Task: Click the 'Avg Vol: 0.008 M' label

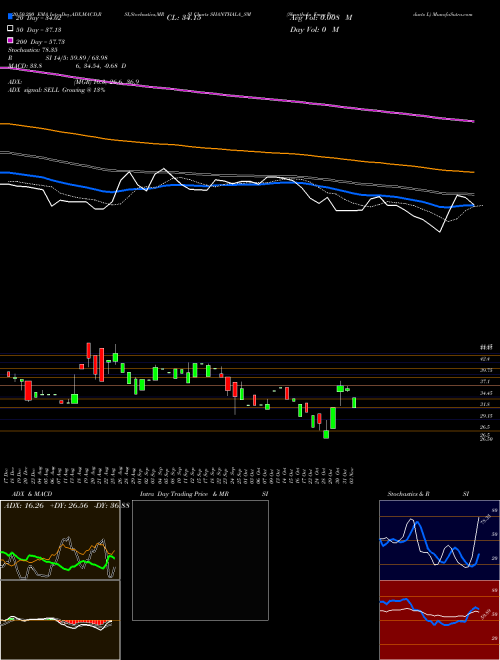Action: pyautogui.click(x=321, y=18)
